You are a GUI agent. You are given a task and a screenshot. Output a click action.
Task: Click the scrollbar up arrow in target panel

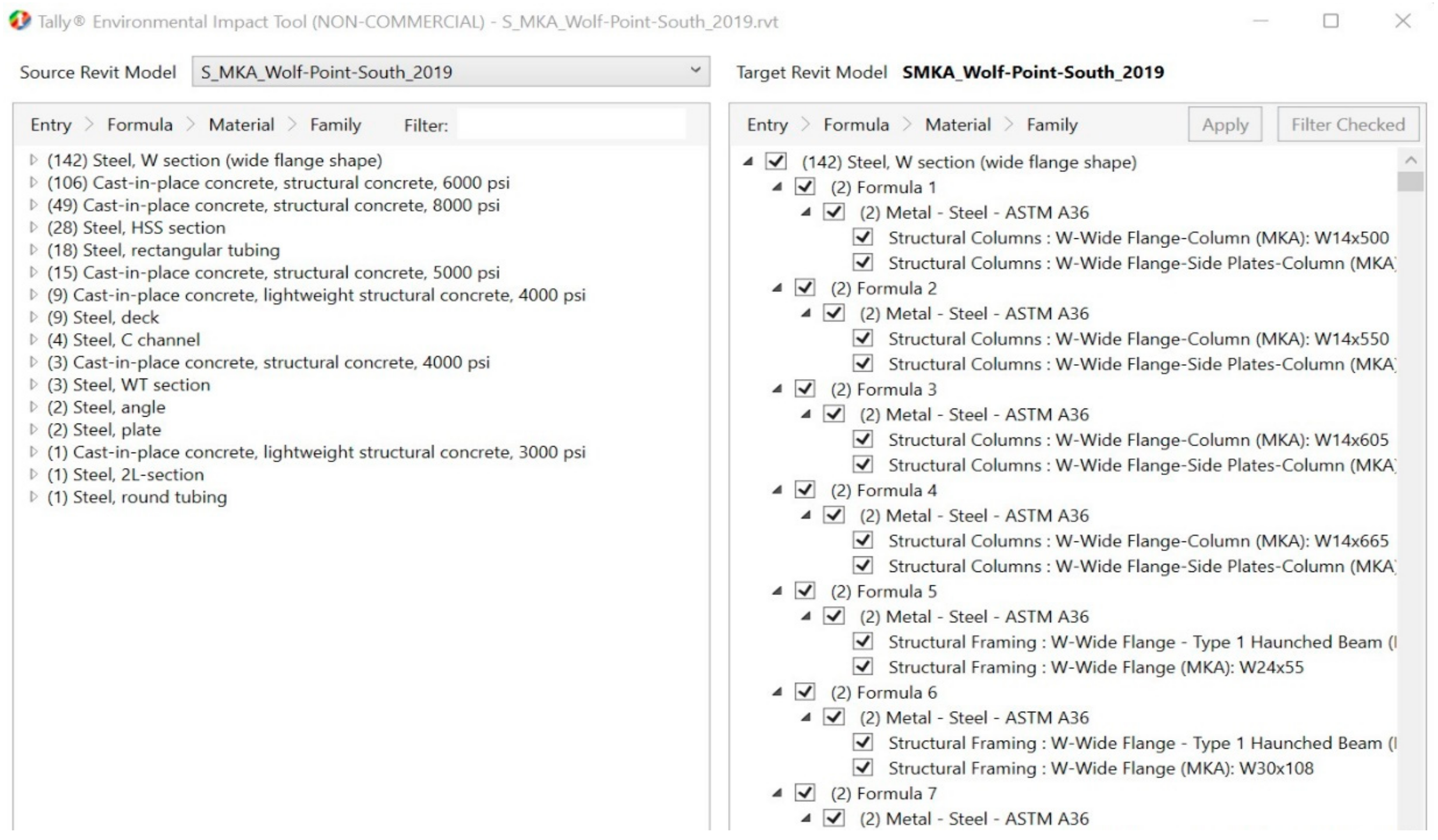[1410, 161]
